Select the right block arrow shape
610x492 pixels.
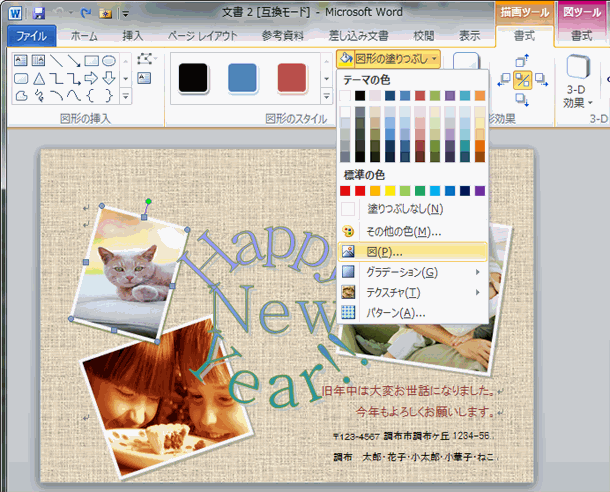(91, 78)
